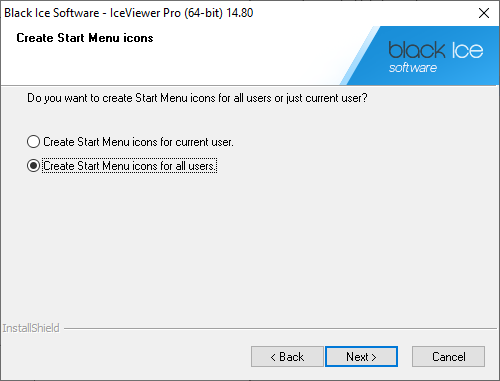Click the 'software' word in the logo
Screen dimensions: 500x381
pyautogui.click(x=413, y=68)
